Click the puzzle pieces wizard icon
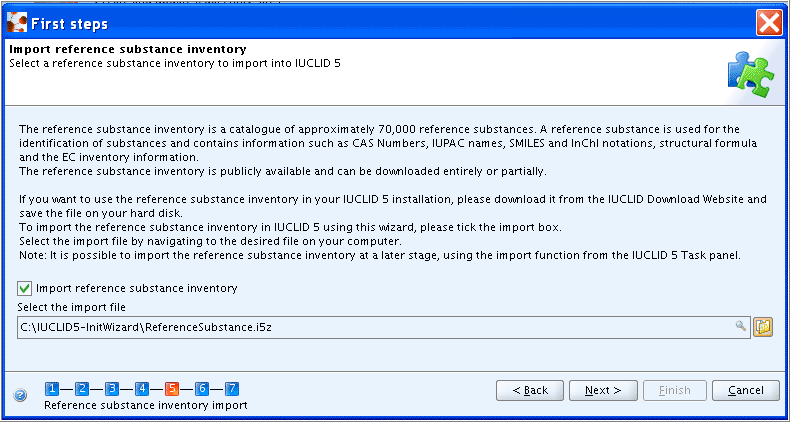 (751, 73)
